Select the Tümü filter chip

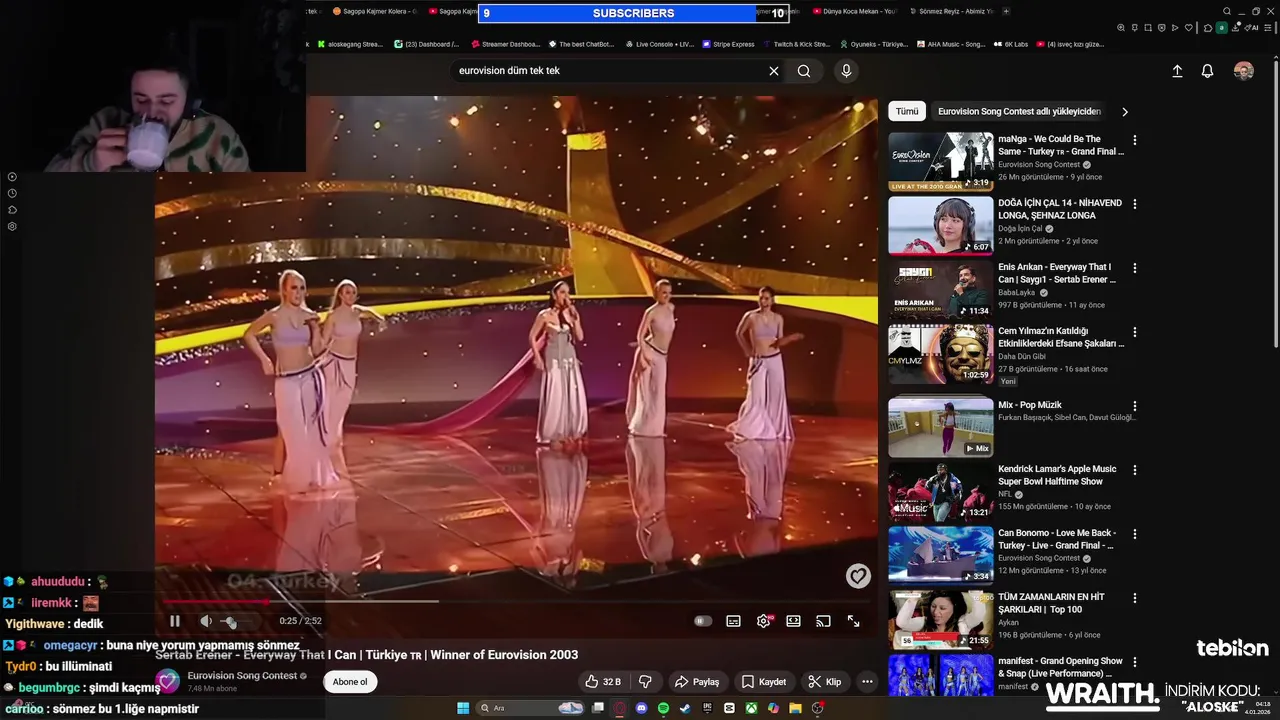point(907,112)
